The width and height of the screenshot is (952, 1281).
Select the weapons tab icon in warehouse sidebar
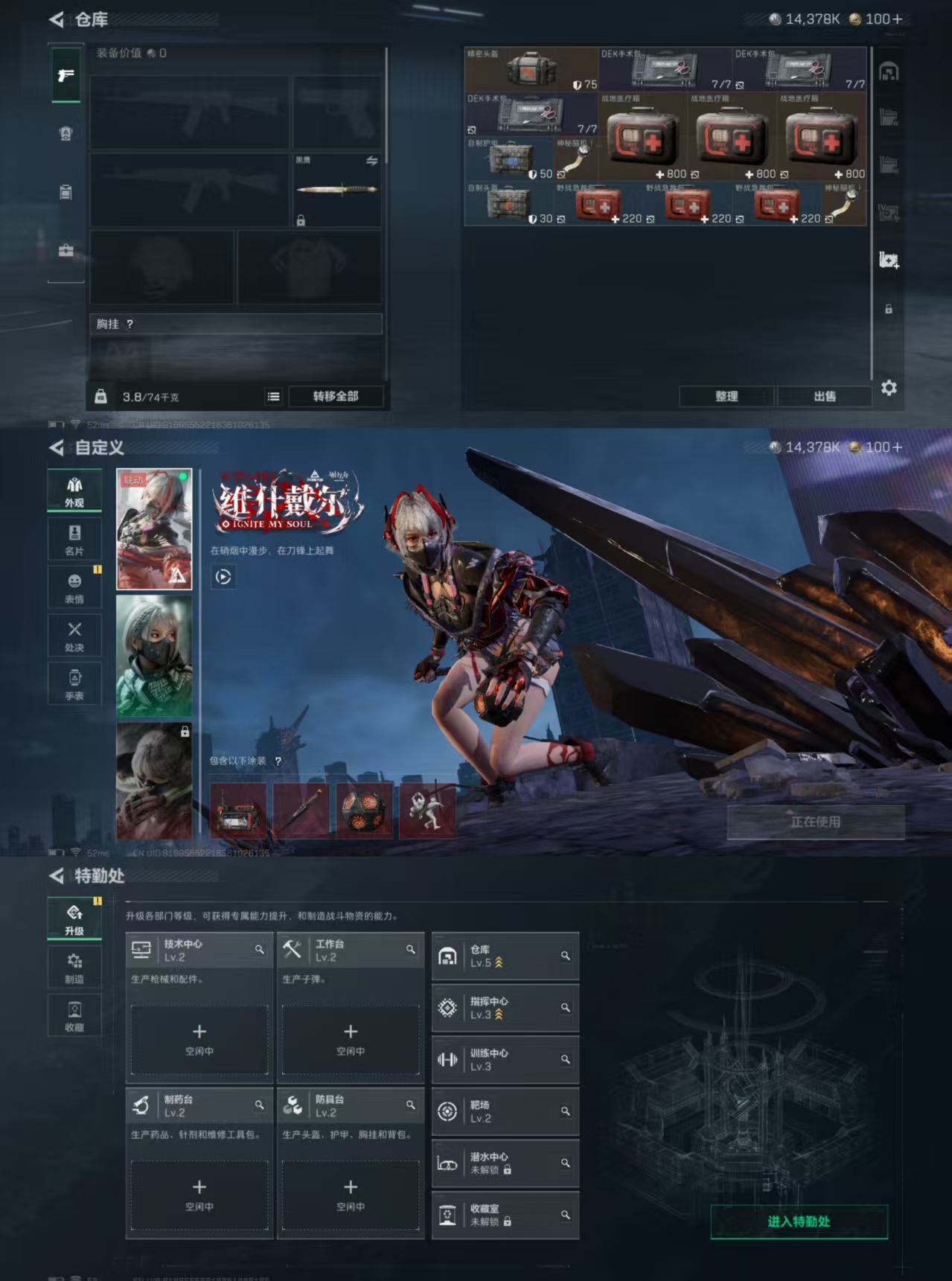coord(66,75)
